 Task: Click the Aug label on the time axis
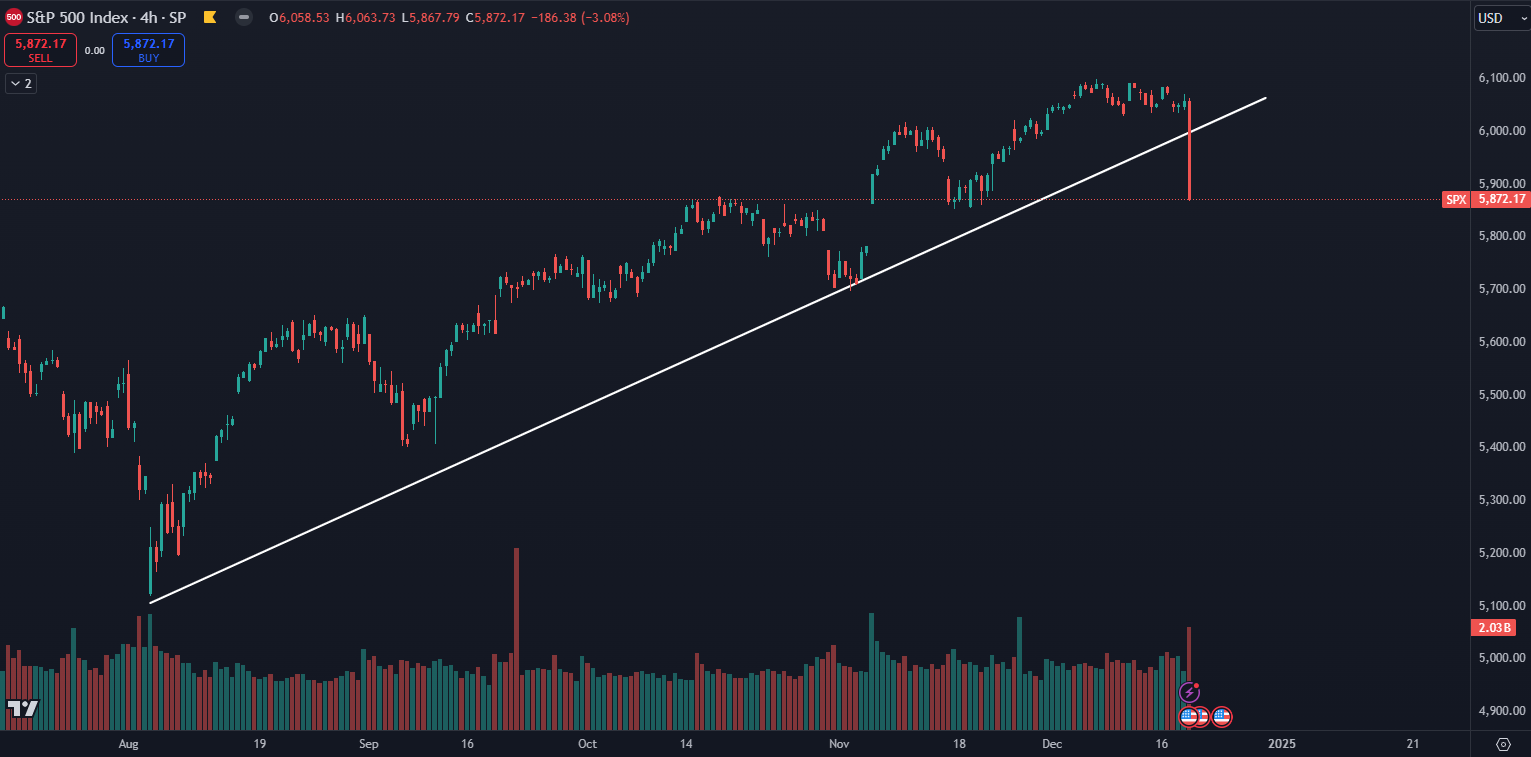tap(128, 744)
